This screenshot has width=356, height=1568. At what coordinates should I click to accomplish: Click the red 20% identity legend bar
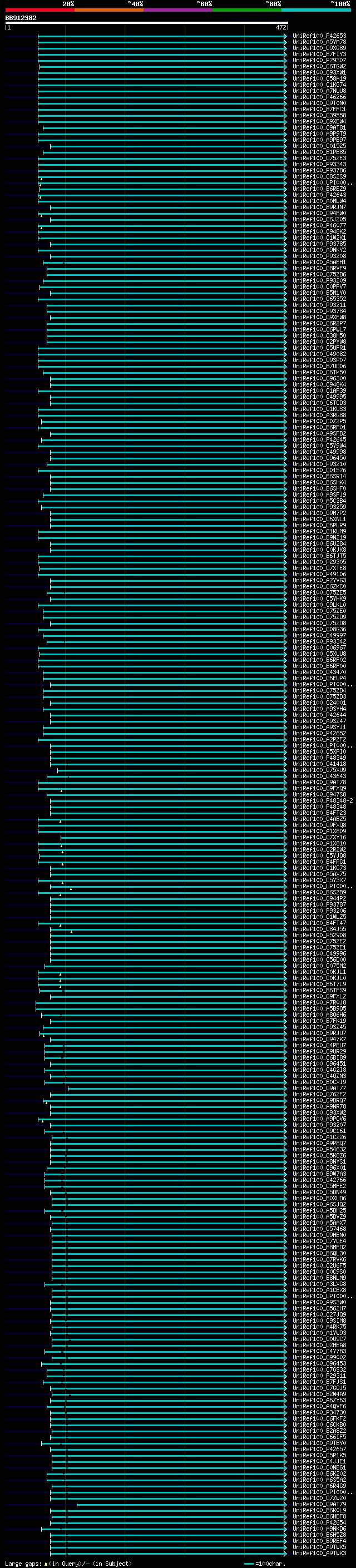[x=39, y=10]
